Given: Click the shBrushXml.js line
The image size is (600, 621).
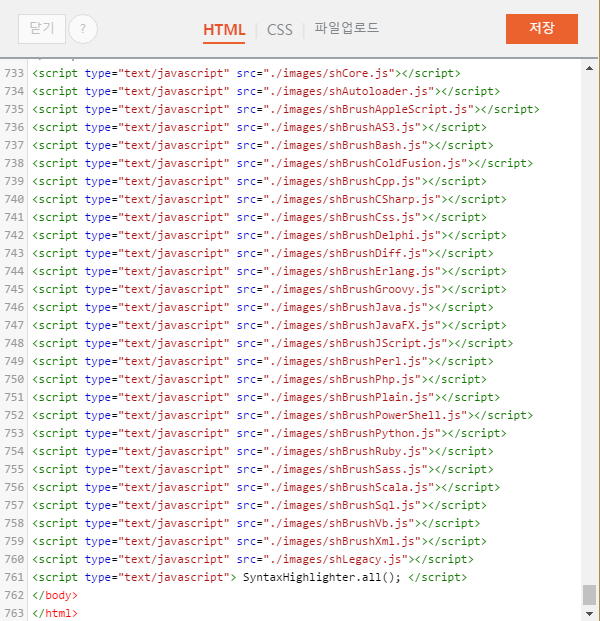Looking at the screenshot, I should 259,542.
